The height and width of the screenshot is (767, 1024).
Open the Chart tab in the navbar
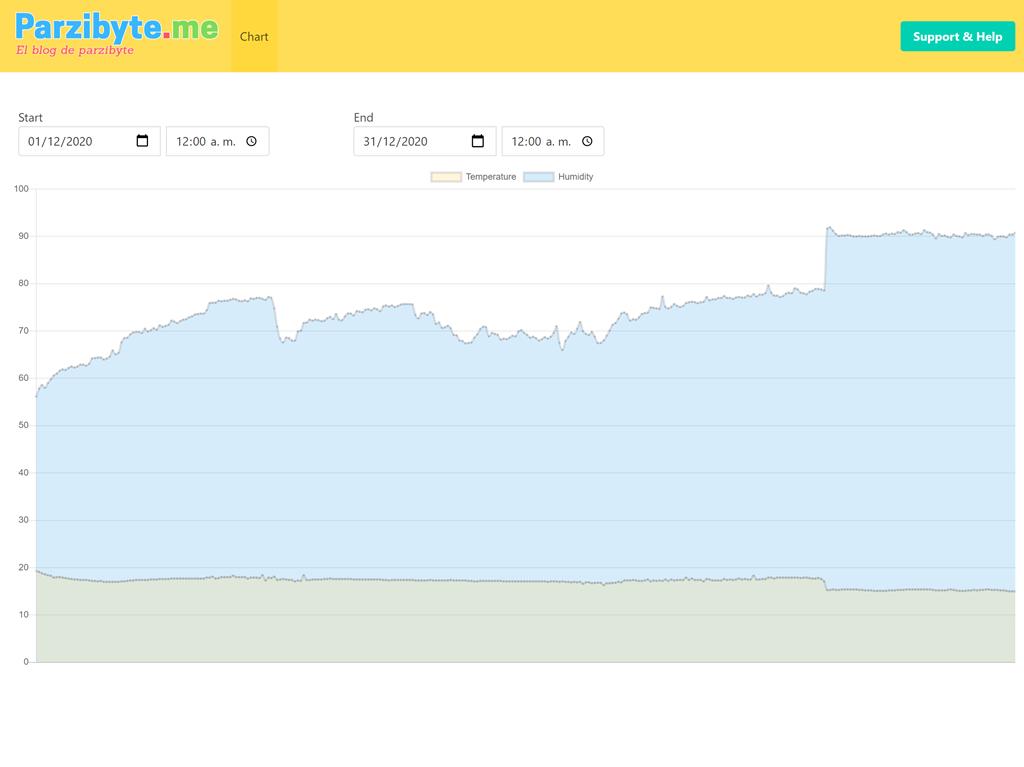(x=254, y=37)
